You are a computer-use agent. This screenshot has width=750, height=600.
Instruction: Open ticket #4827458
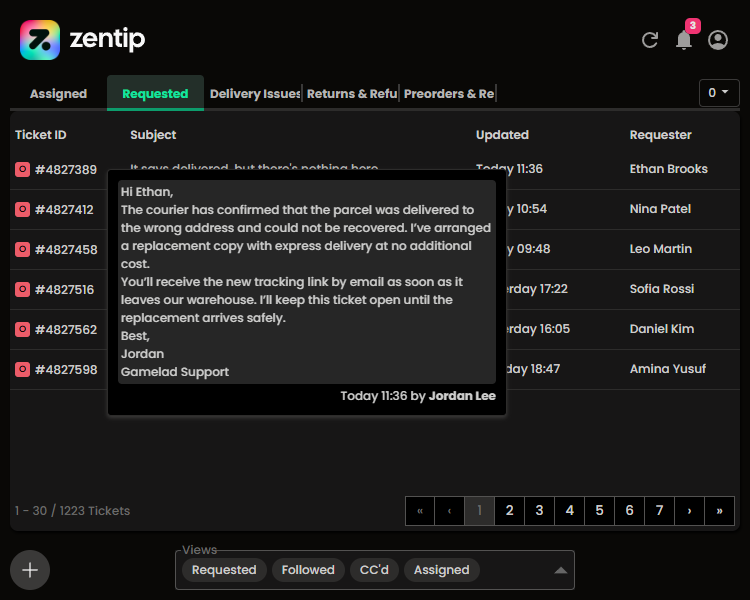(x=66, y=249)
